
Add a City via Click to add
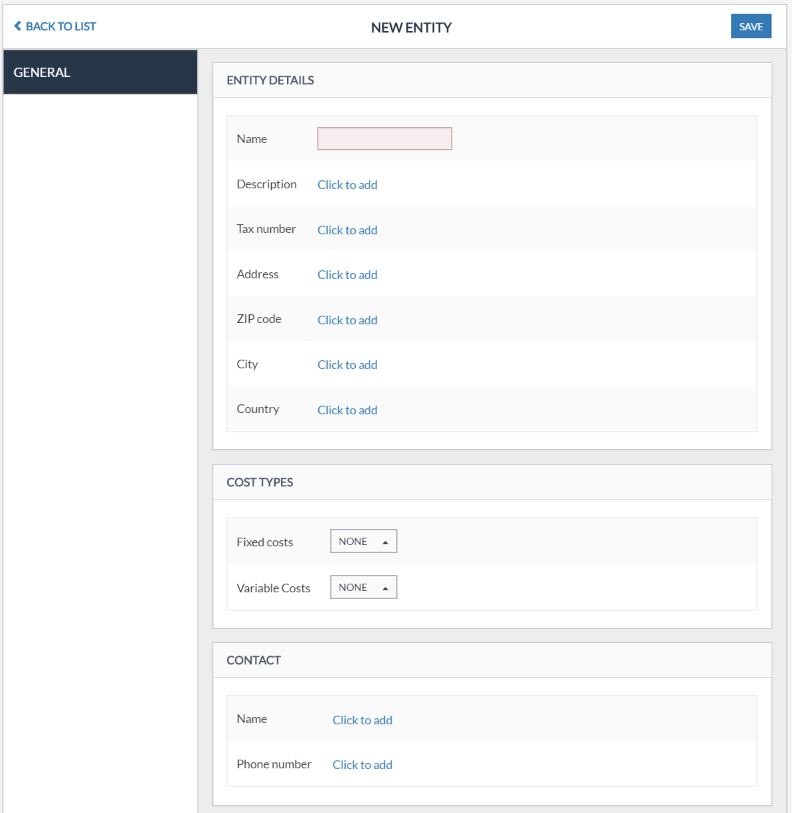click(x=347, y=365)
